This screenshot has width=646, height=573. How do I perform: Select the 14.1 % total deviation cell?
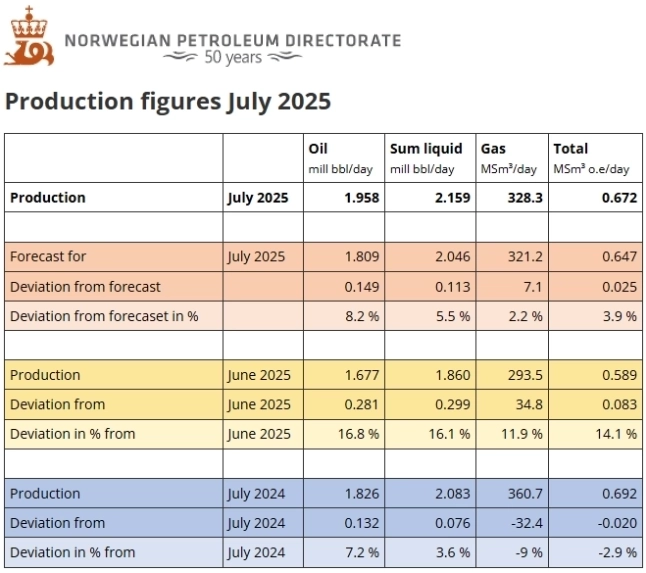617,434
